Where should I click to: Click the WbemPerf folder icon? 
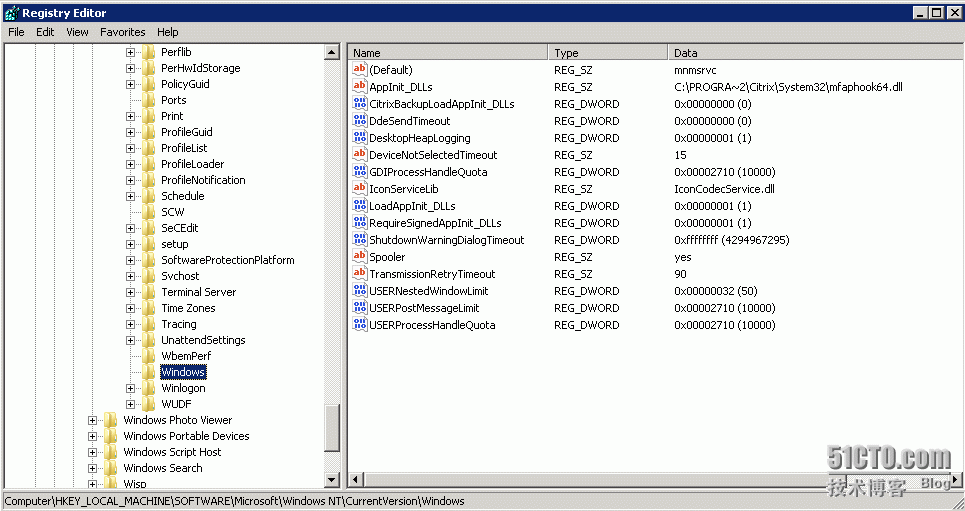click(148, 356)
